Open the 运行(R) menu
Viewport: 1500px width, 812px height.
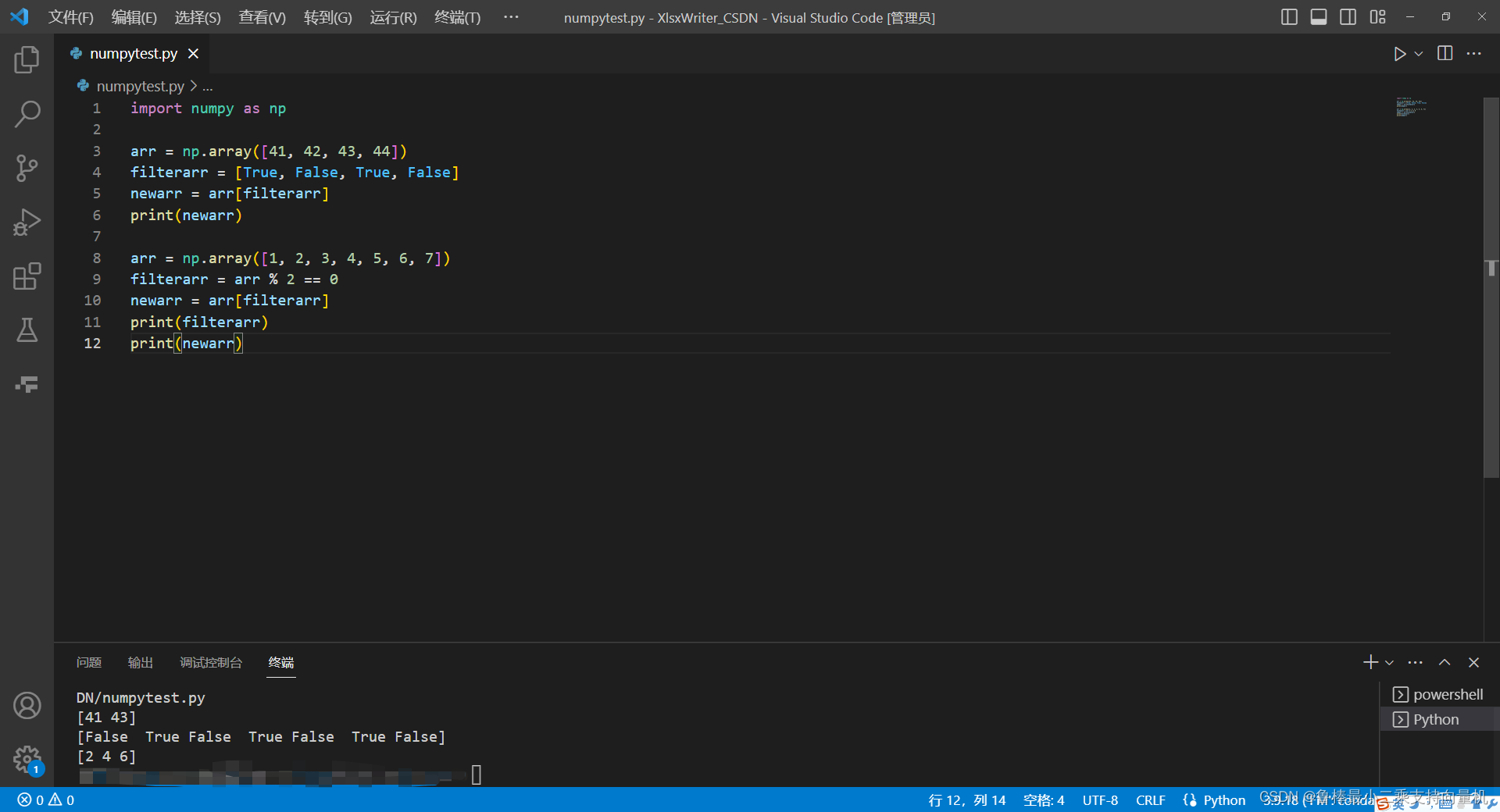click(x=394, y=17)
